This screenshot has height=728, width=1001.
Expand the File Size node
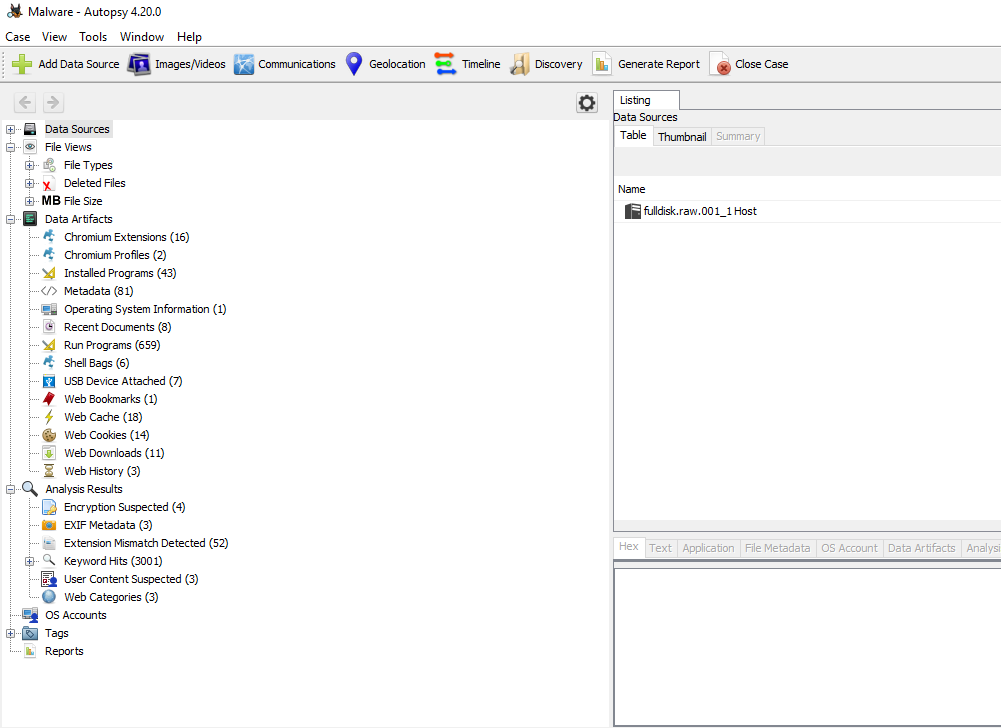pyautogui.click(x=29, y=201)
